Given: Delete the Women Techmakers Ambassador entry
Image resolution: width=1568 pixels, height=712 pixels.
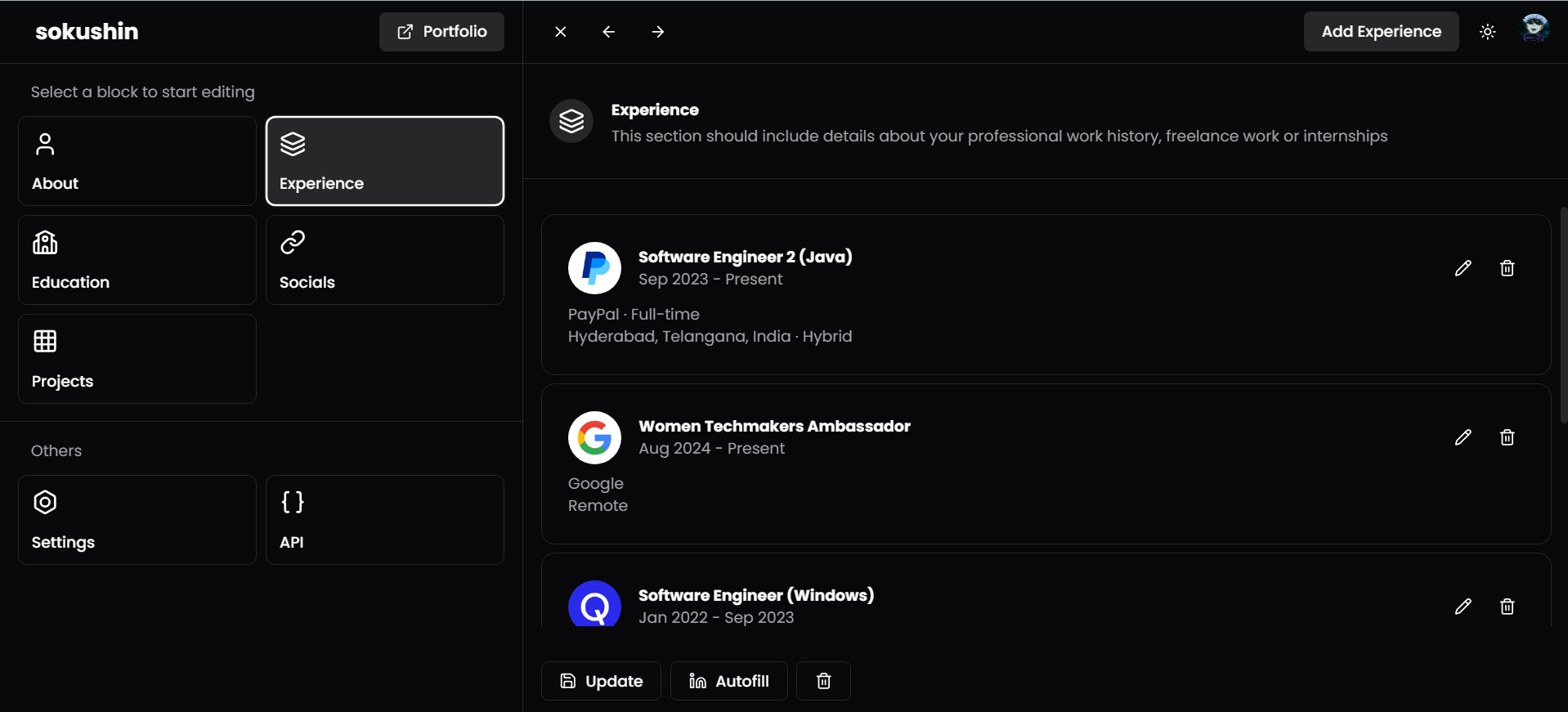Looking at the screenshot, I should click(x=1507, y=437).
